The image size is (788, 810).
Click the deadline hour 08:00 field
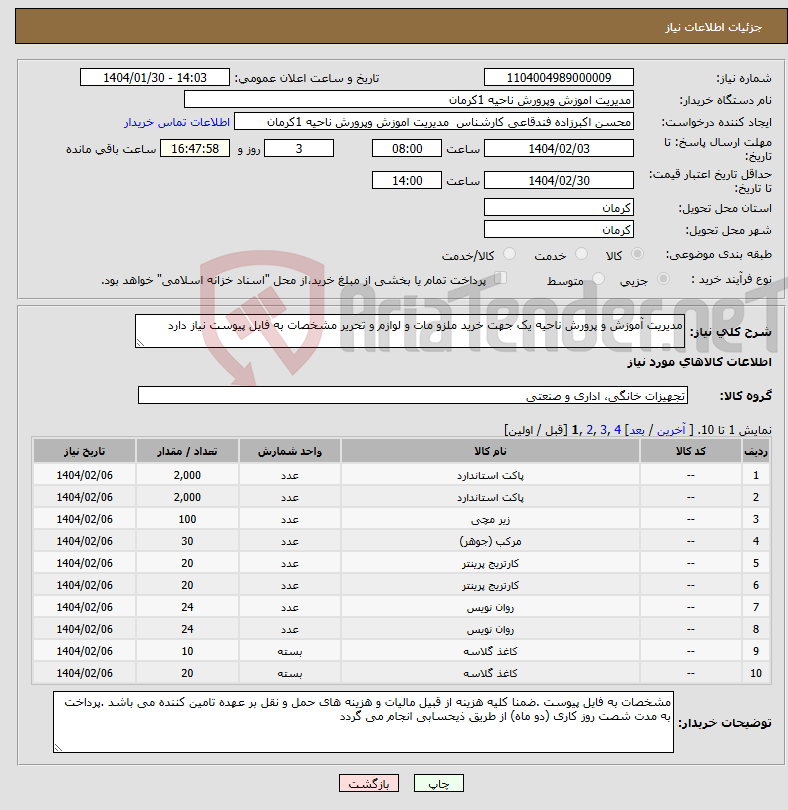click(x=407, y=148)
